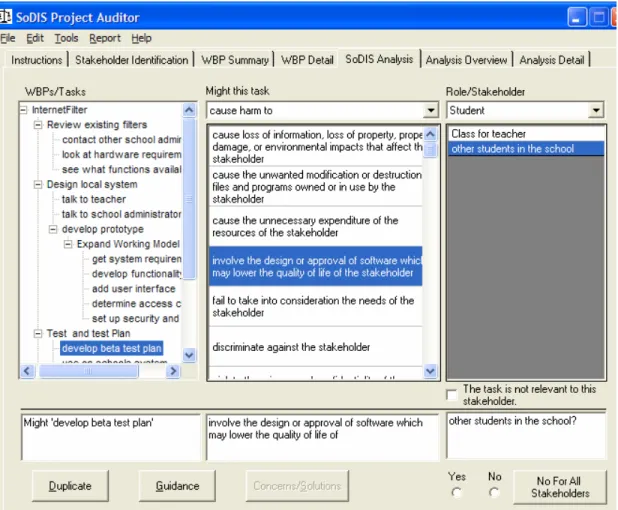Select the Yes radio button
618x510 pixels.
coord(456,492)
